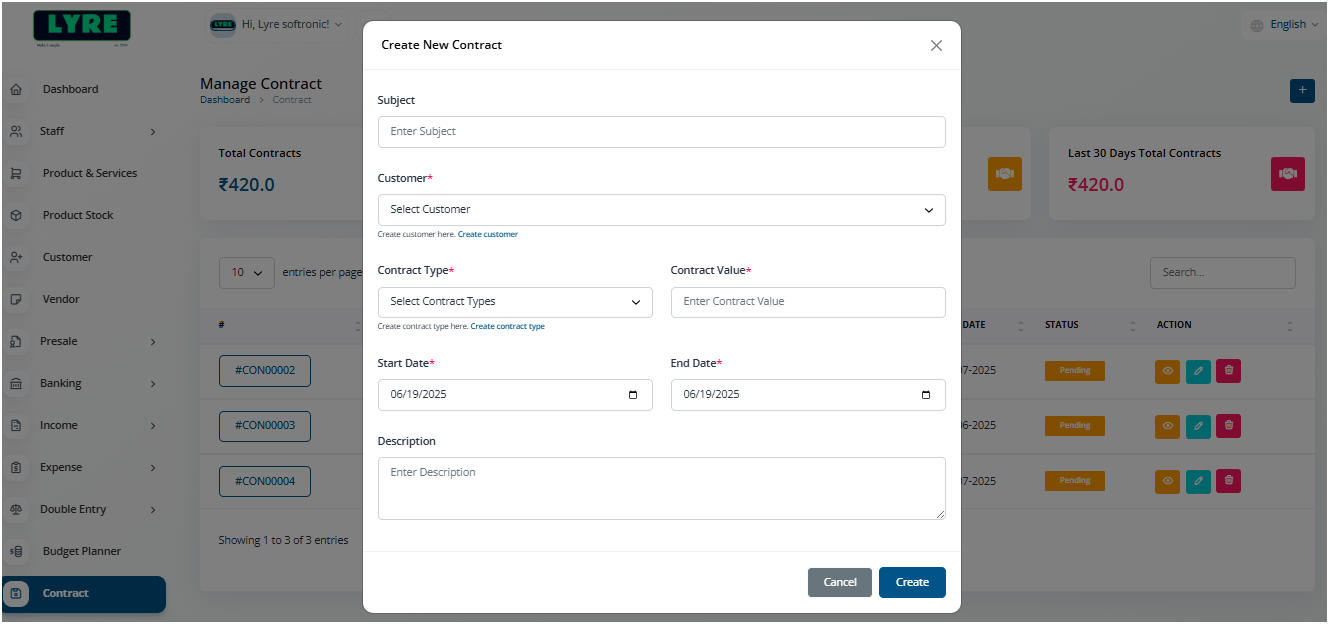Click the Enter Contract Value field
The height and width of the screenshot is (624, 1329).
click(807, 302)
